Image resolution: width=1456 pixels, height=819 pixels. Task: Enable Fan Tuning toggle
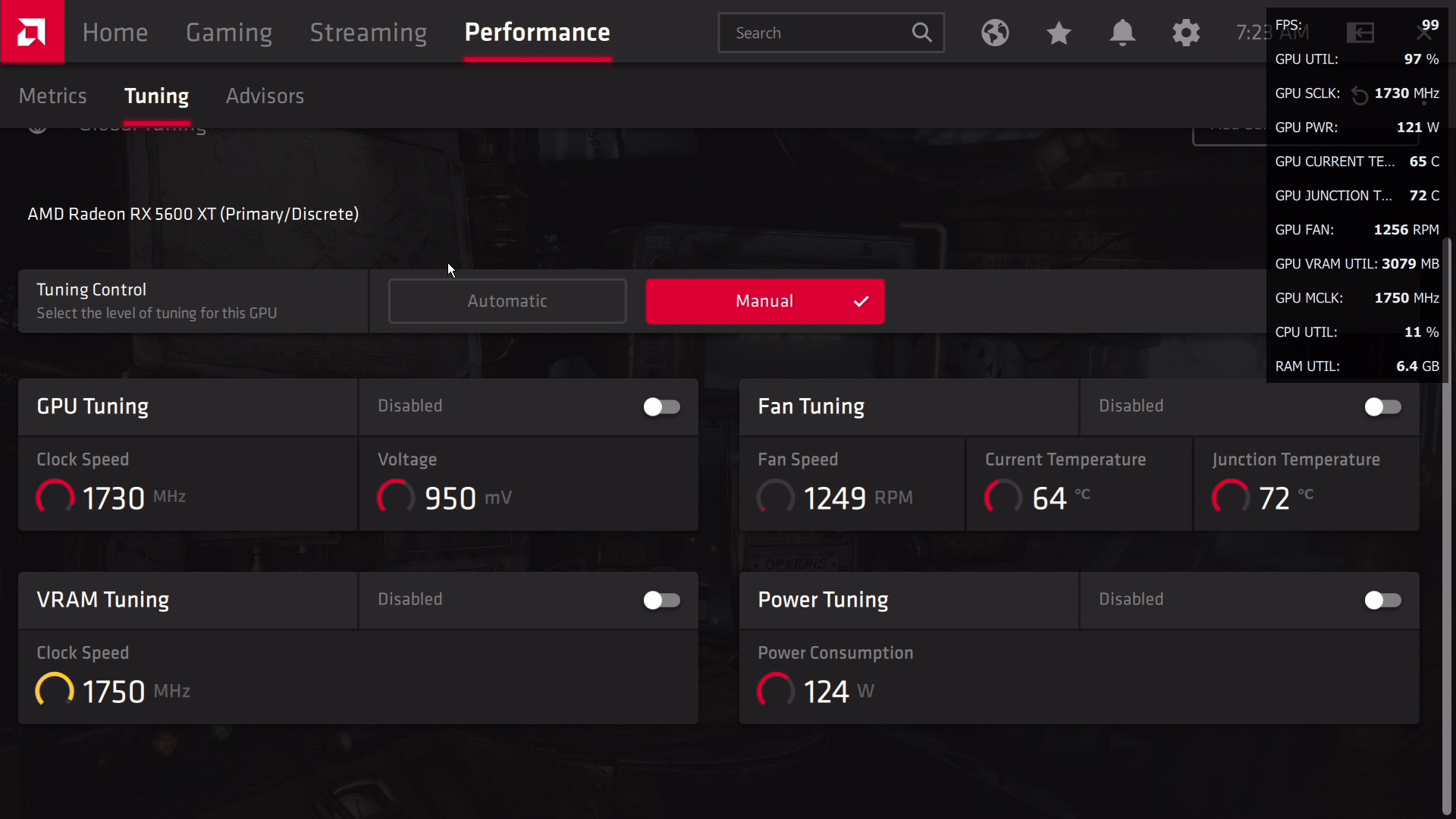point(1382,407)
